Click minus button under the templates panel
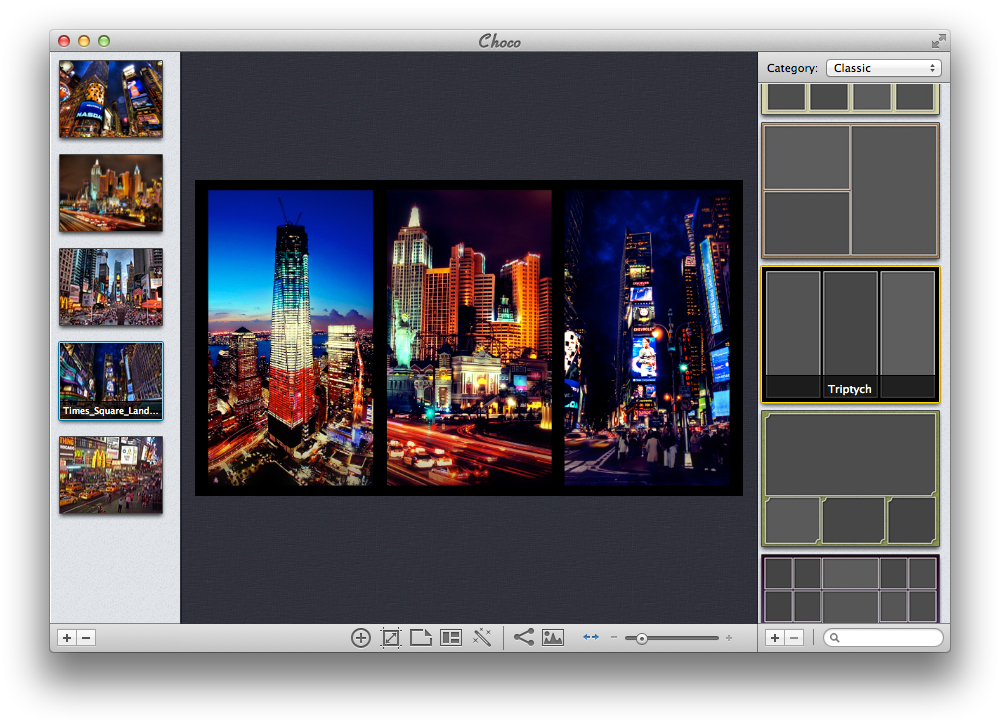Image resolution: width=1000 pixels, height=720 pixels. 794,638
